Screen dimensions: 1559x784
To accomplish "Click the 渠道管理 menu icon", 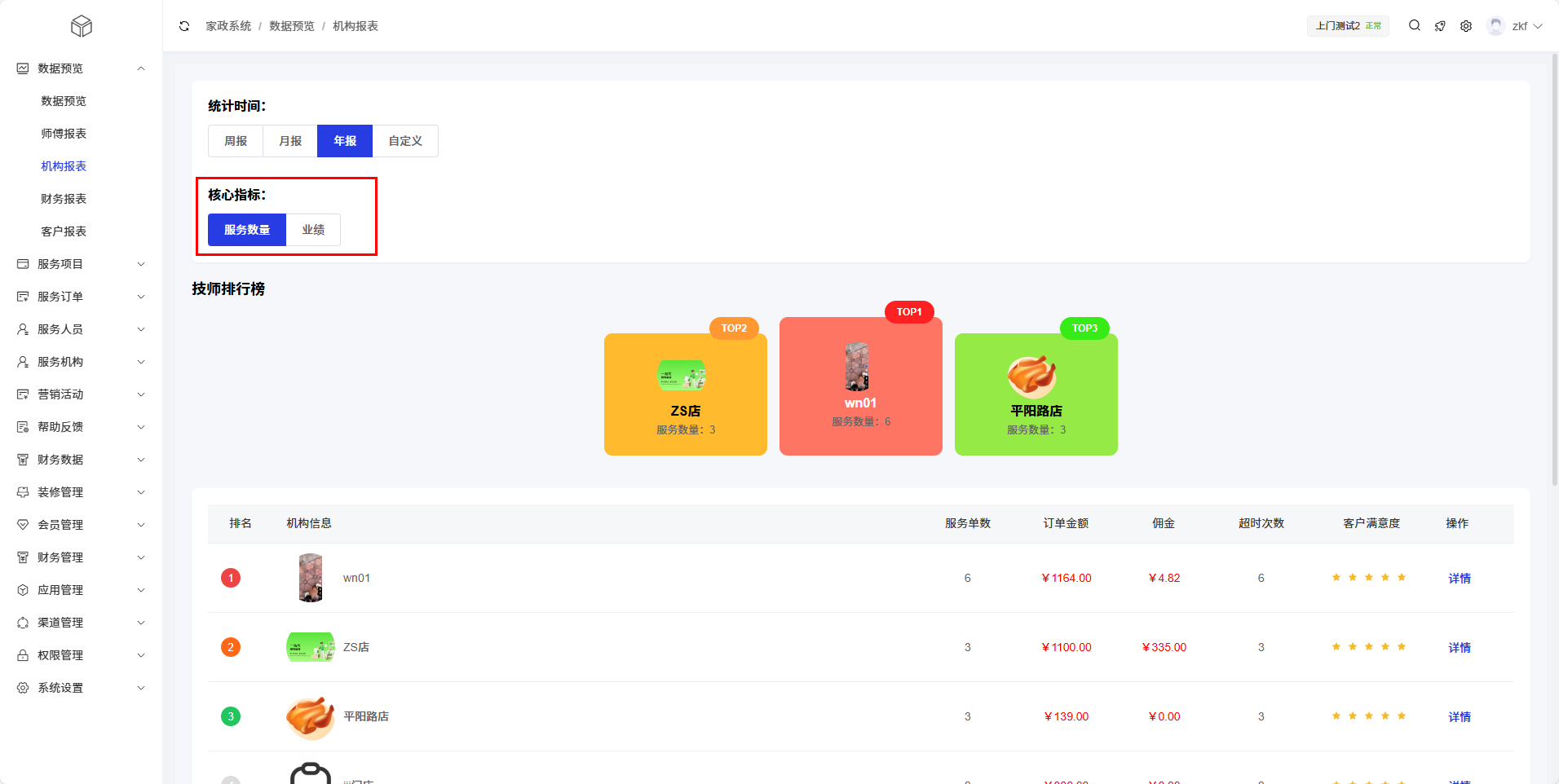I will coord(23,623).
